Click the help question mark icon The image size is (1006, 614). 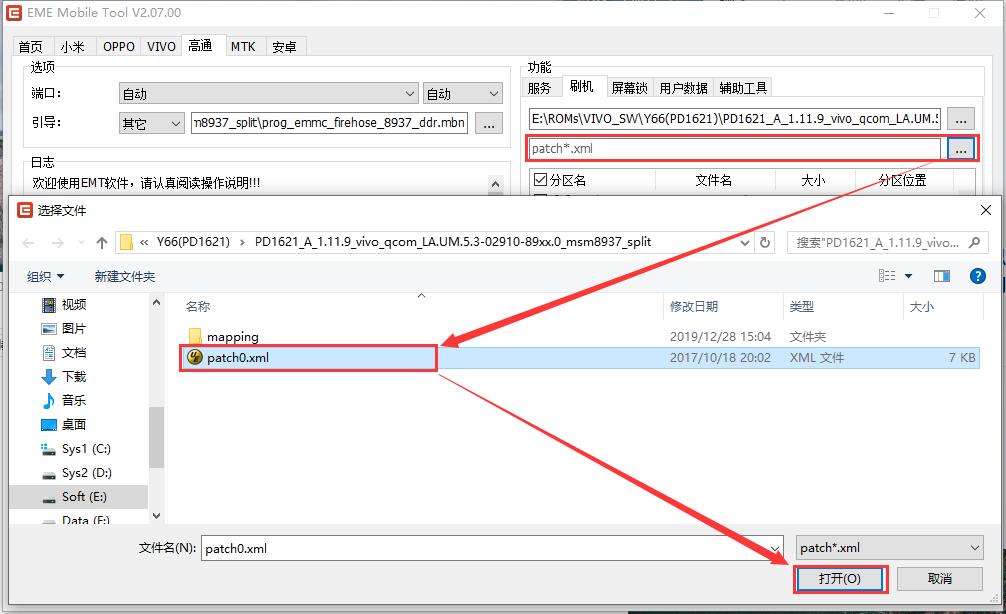point(978,276)
